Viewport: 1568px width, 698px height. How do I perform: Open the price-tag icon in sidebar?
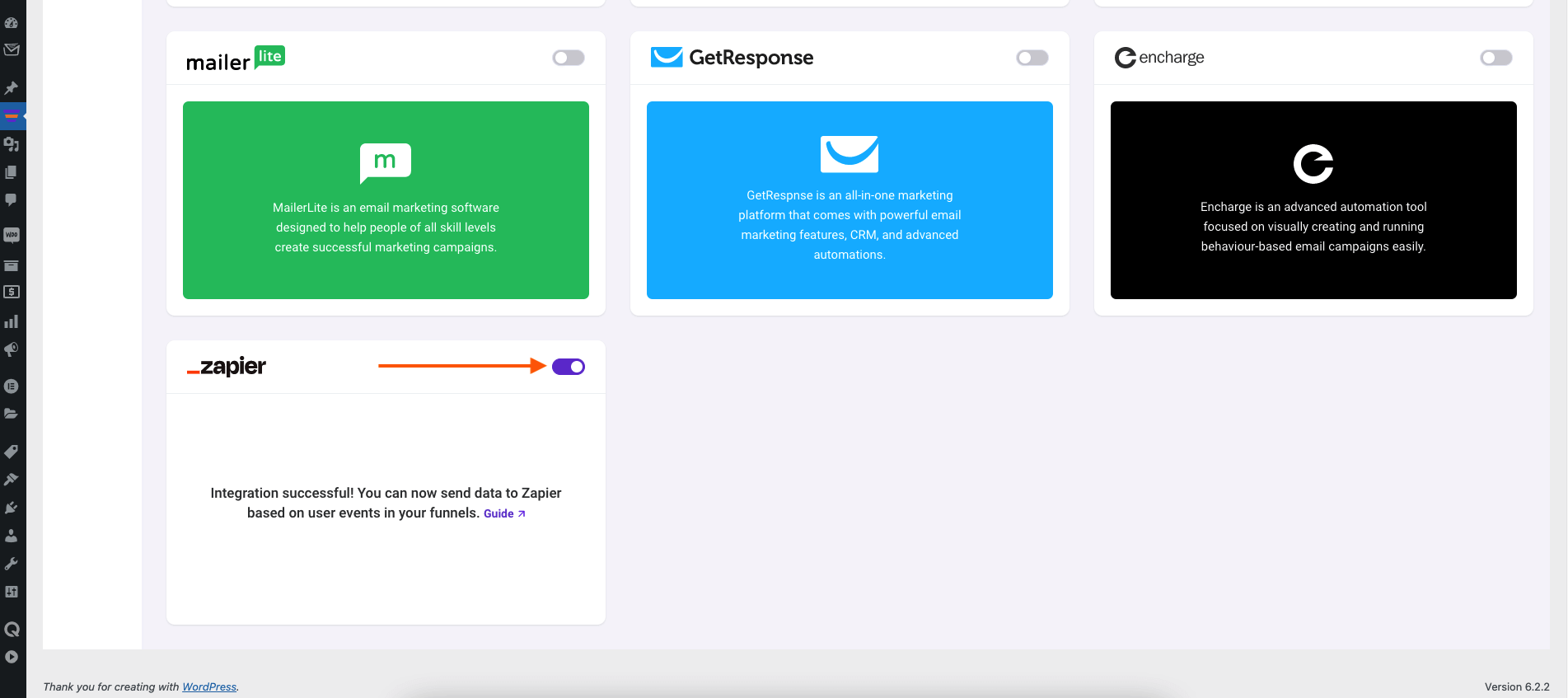(x=12, y=451)
